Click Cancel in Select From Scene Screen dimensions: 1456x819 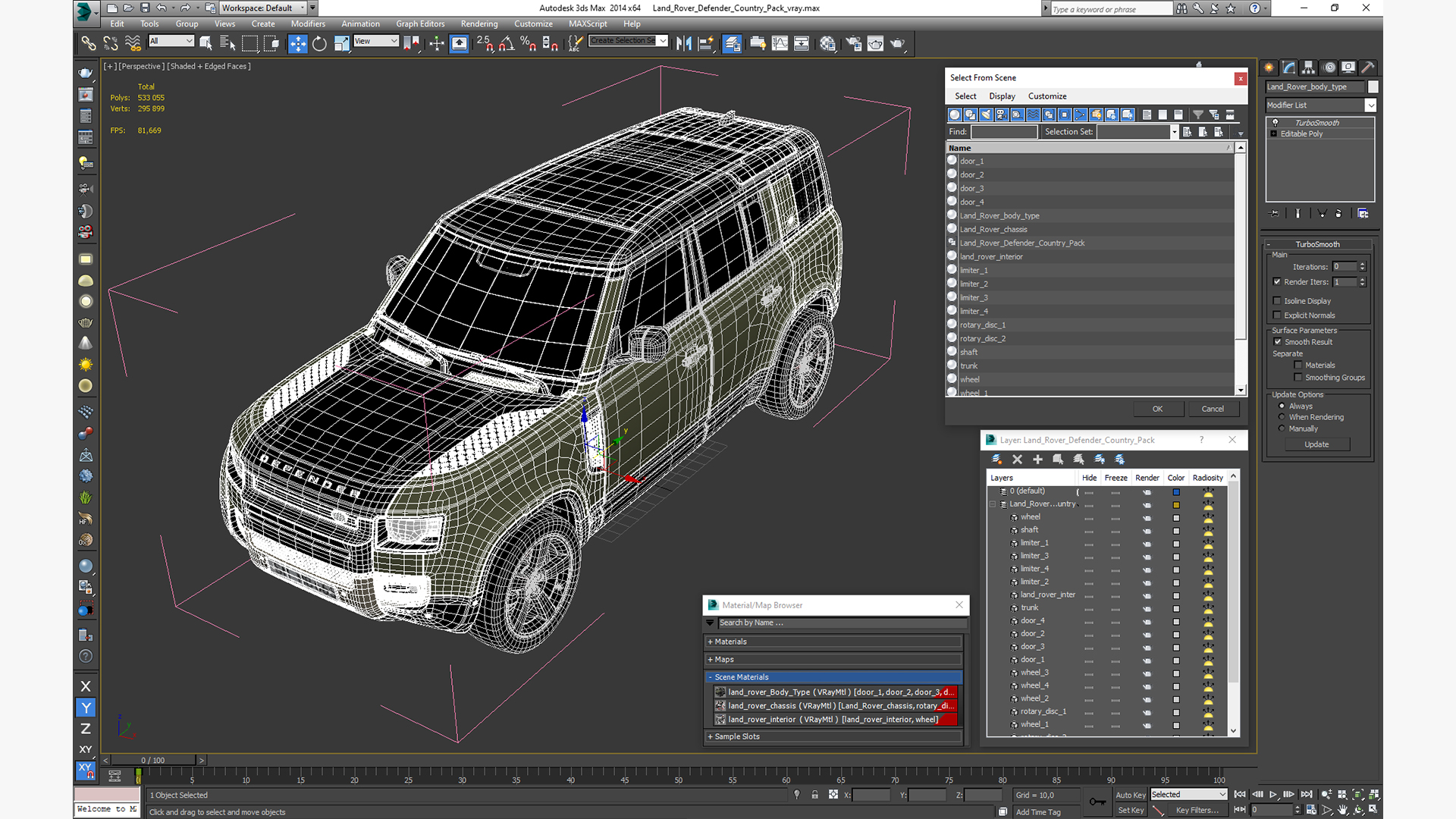[1213, 409]
